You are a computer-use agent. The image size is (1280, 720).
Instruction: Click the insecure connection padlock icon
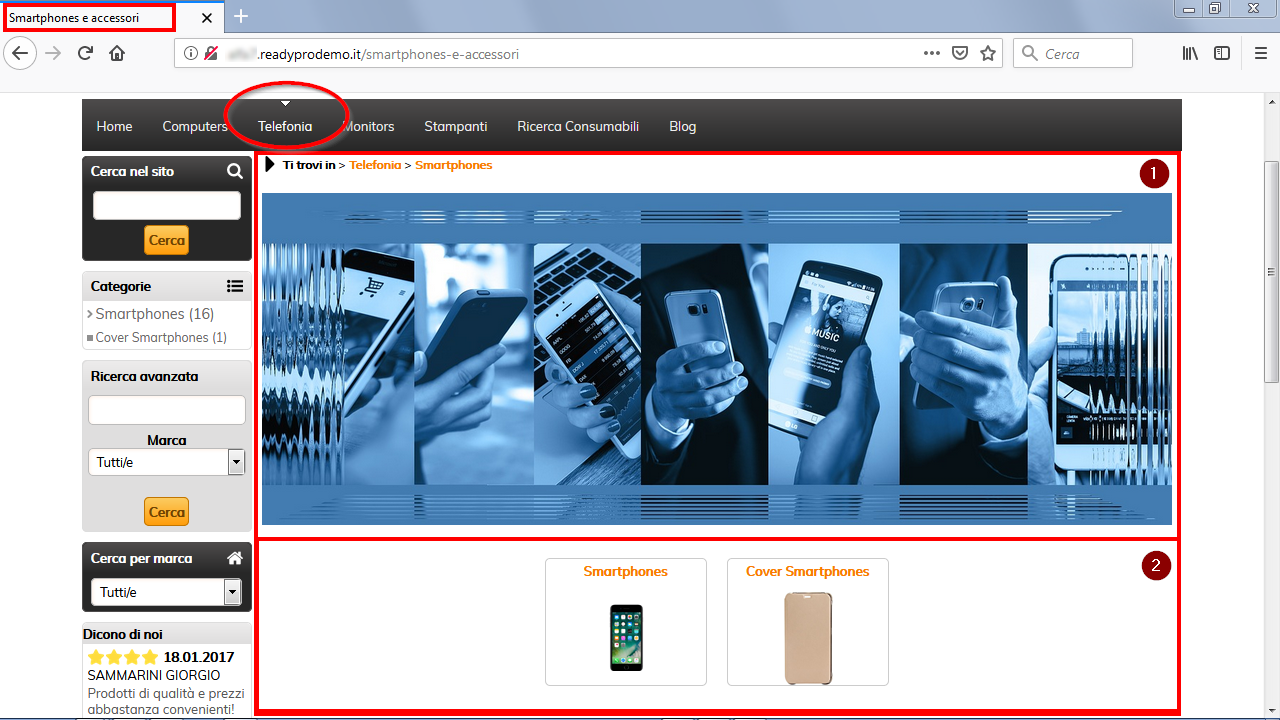[211, 54]
